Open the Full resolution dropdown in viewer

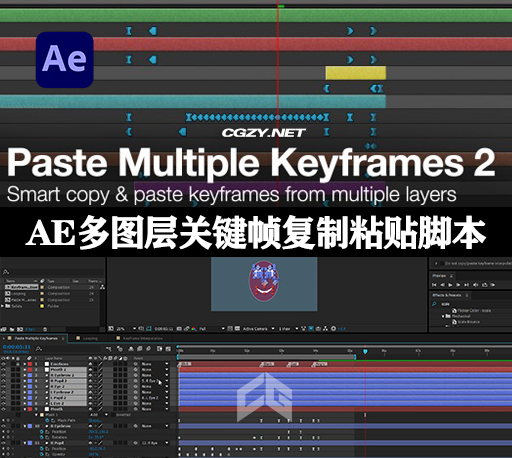[212, 329]
